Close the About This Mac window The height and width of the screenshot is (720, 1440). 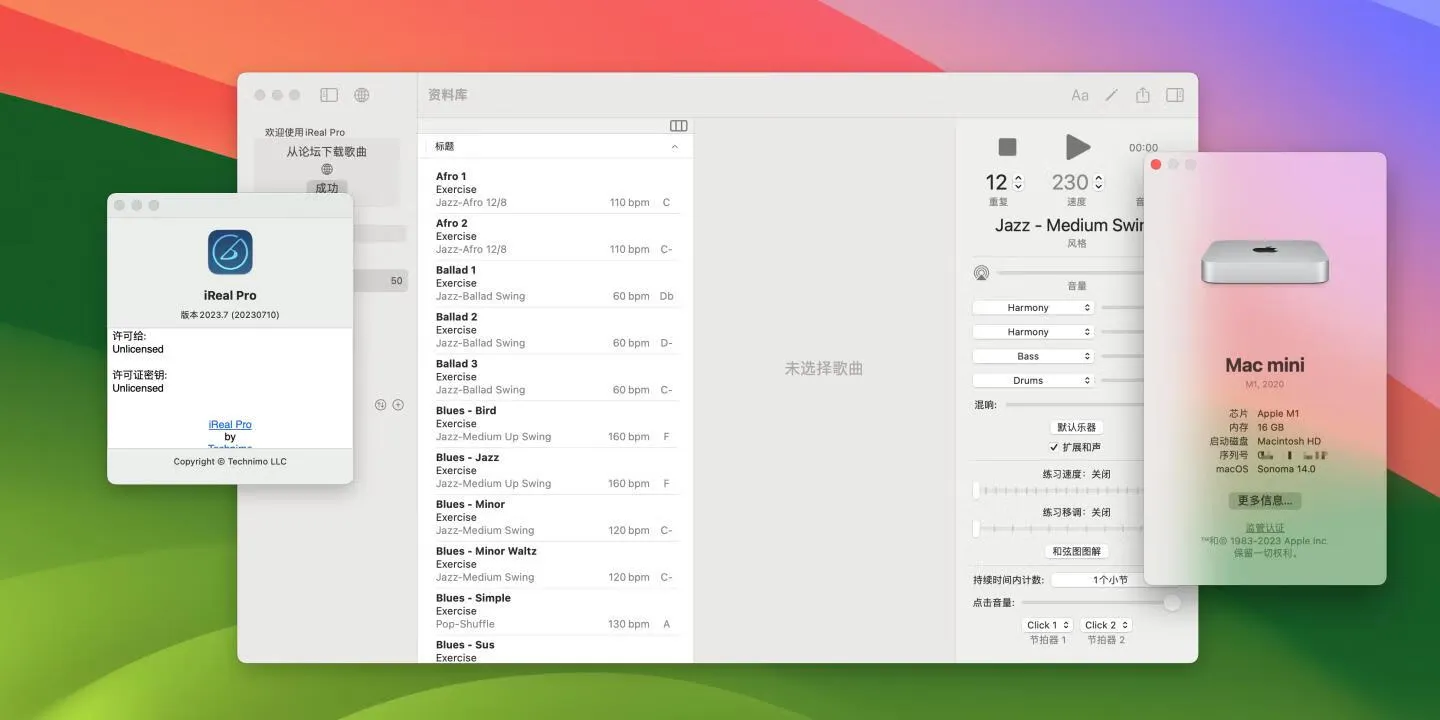click(1156, 165)
